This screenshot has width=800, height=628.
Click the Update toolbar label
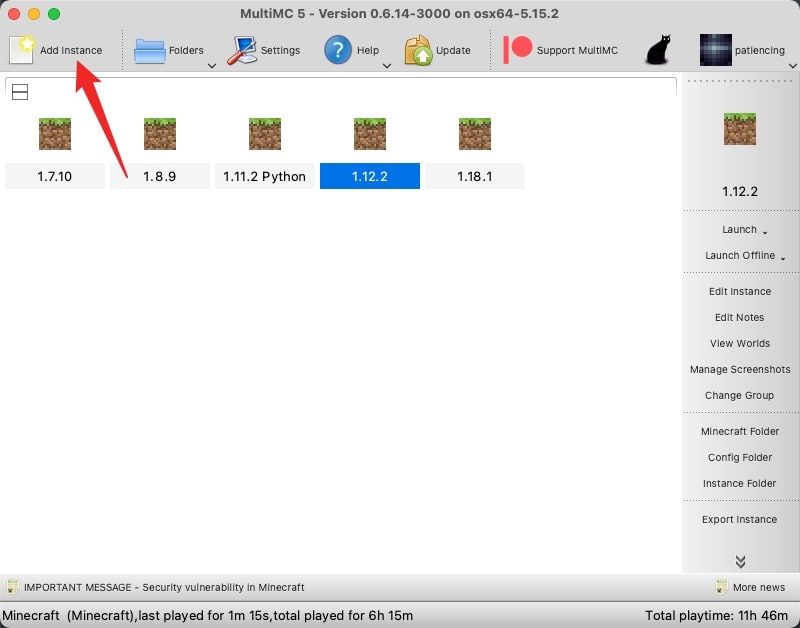[453, 51]
